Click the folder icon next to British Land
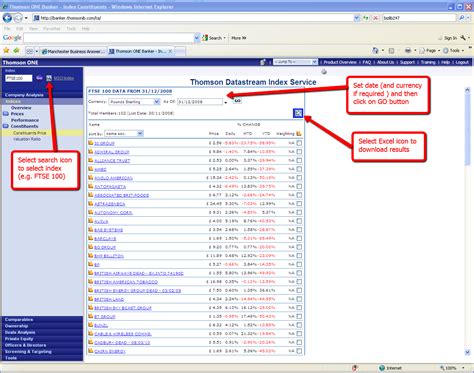Screen dimensions: 474x373 [91, 299]
